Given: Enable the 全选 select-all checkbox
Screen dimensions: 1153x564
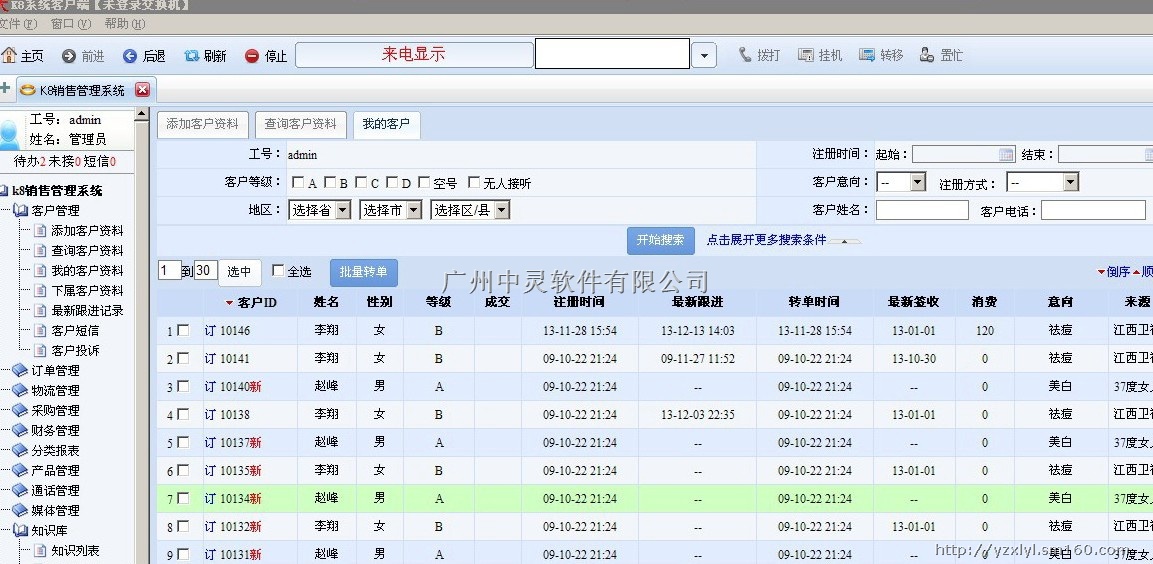Looking at the screenshot, I should tap(278, 271).
